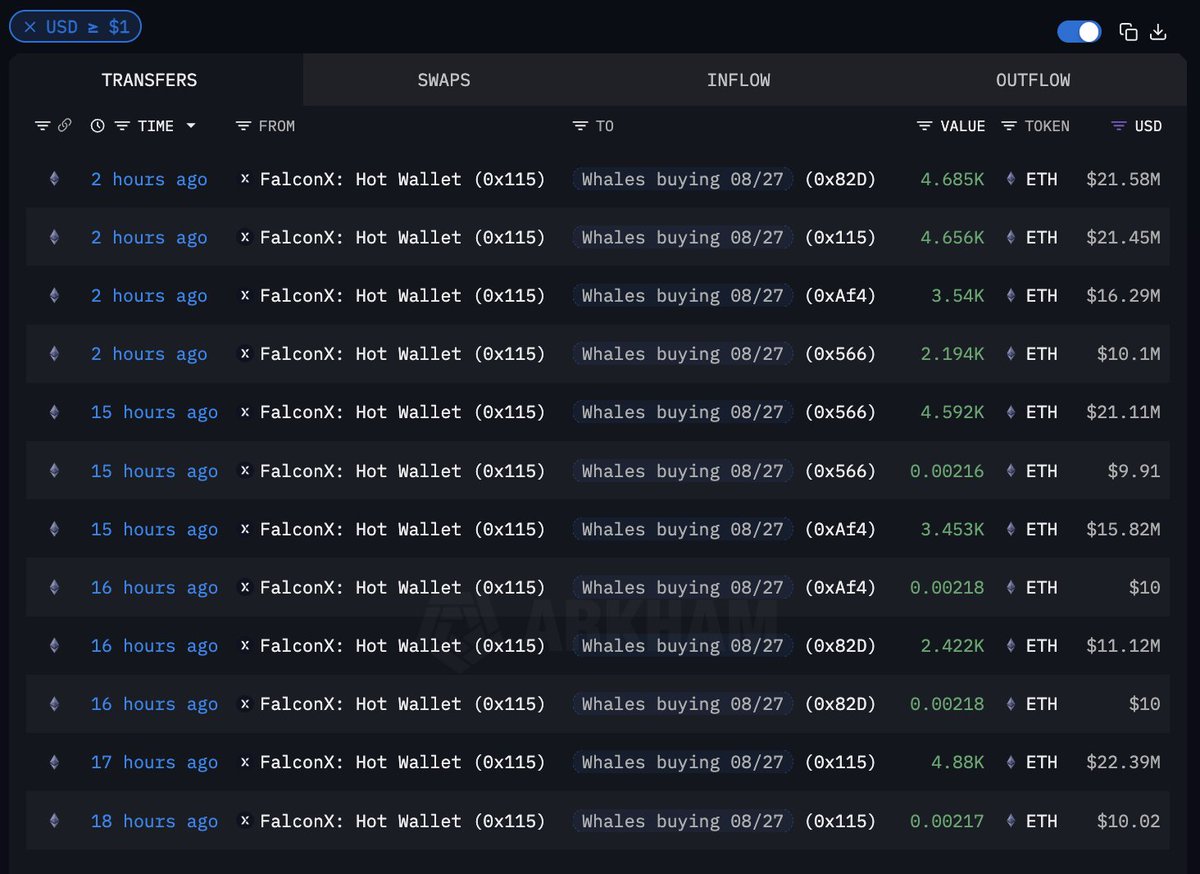Click FalconX logo icon in $10.1M row
This screenshot has height=874, width=1200.
point(245,354)
